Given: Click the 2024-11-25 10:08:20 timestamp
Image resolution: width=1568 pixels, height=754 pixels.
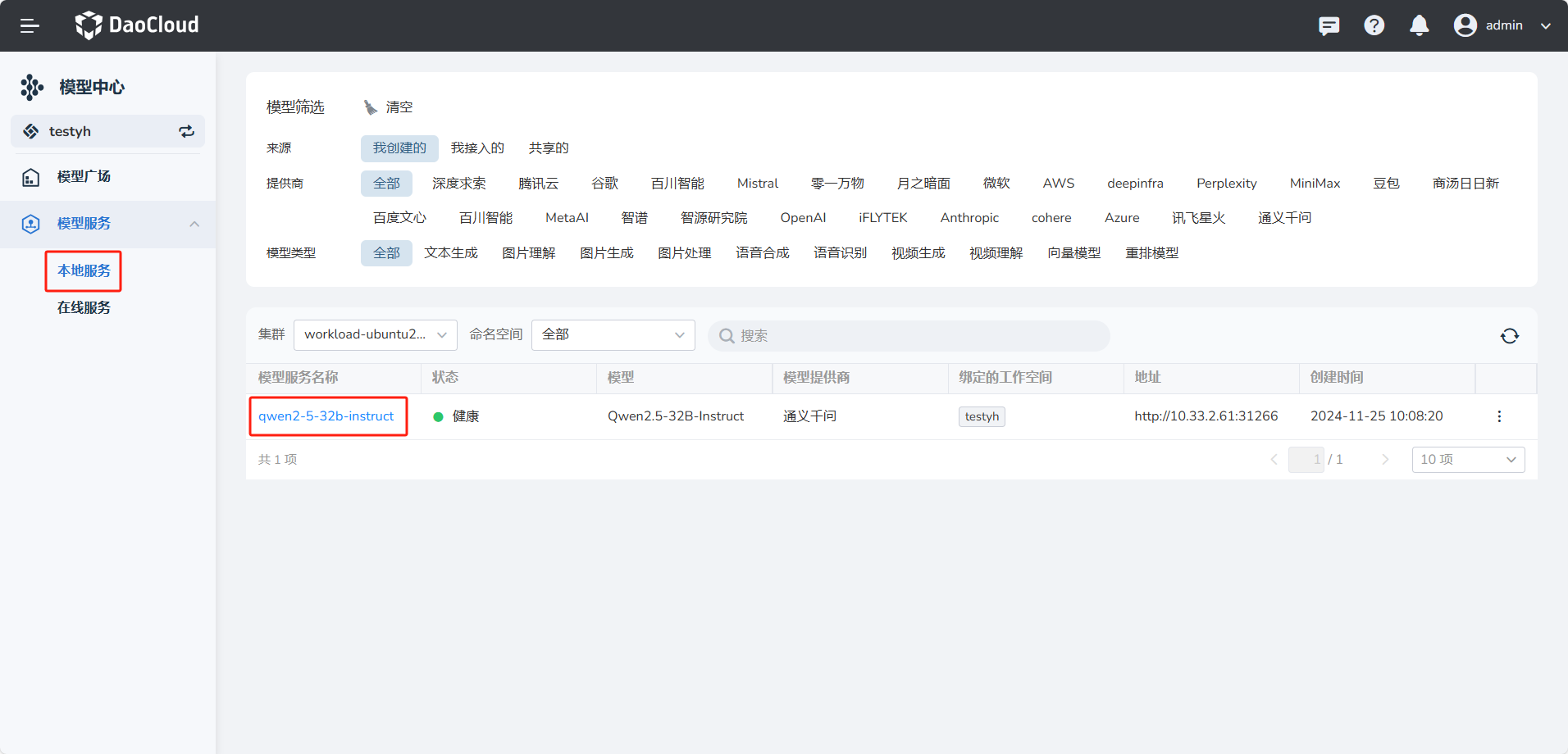Looking at the screenshot, I should 1376,416.
